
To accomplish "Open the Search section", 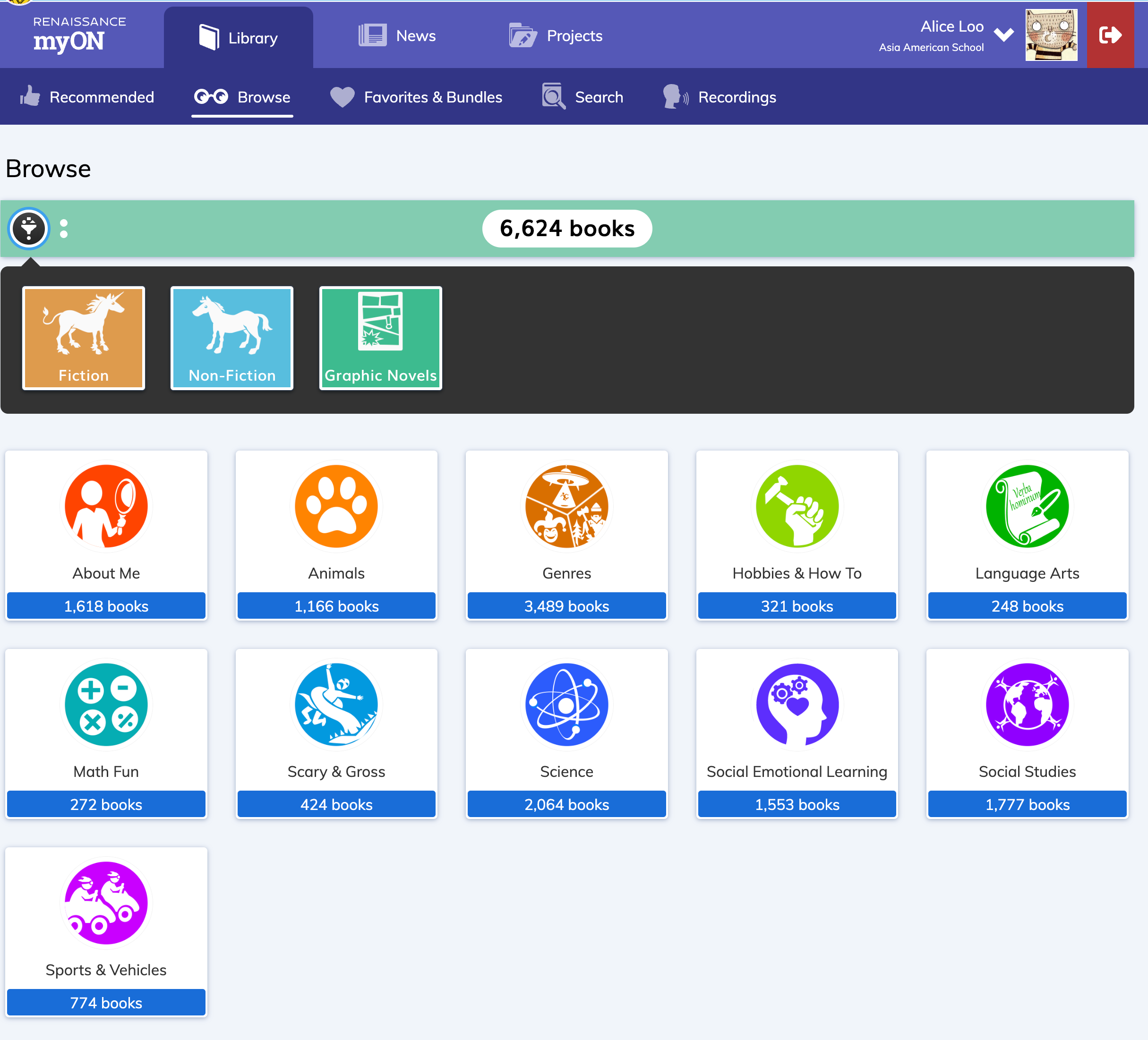I will point(582,97).
